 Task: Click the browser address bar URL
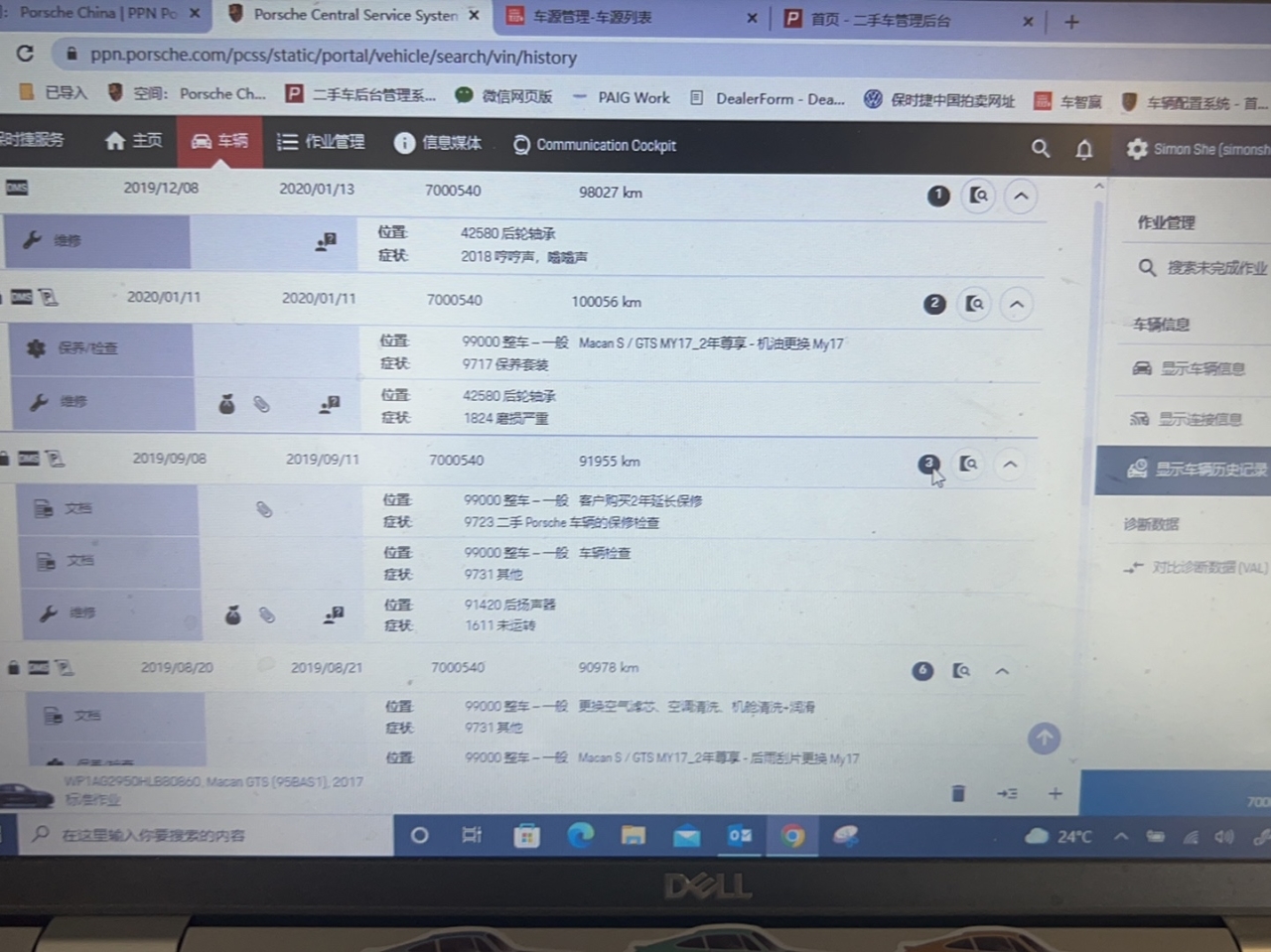pos(333,57)
